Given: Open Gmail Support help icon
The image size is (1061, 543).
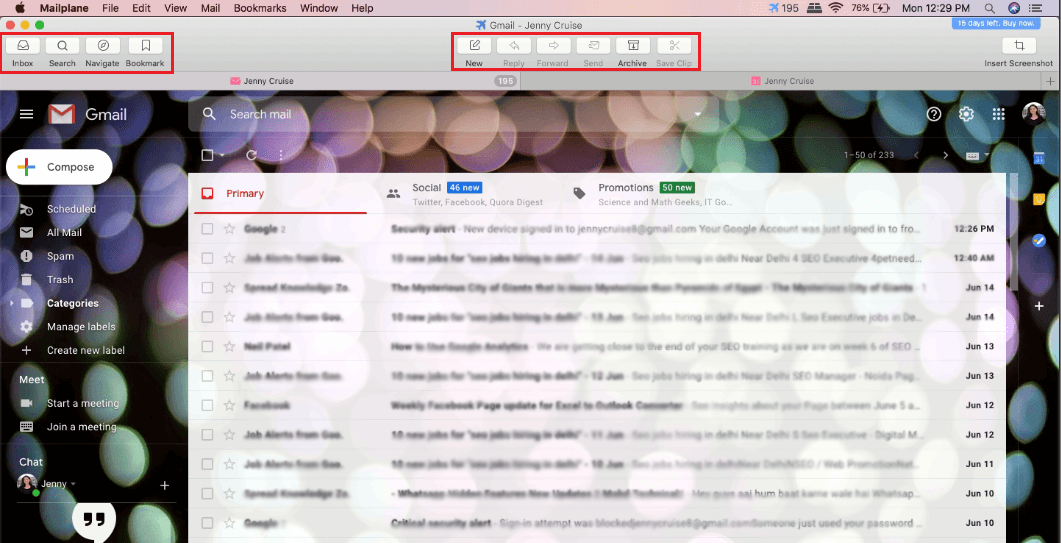Looking at the screenshot, I should (x=934, y=114).
